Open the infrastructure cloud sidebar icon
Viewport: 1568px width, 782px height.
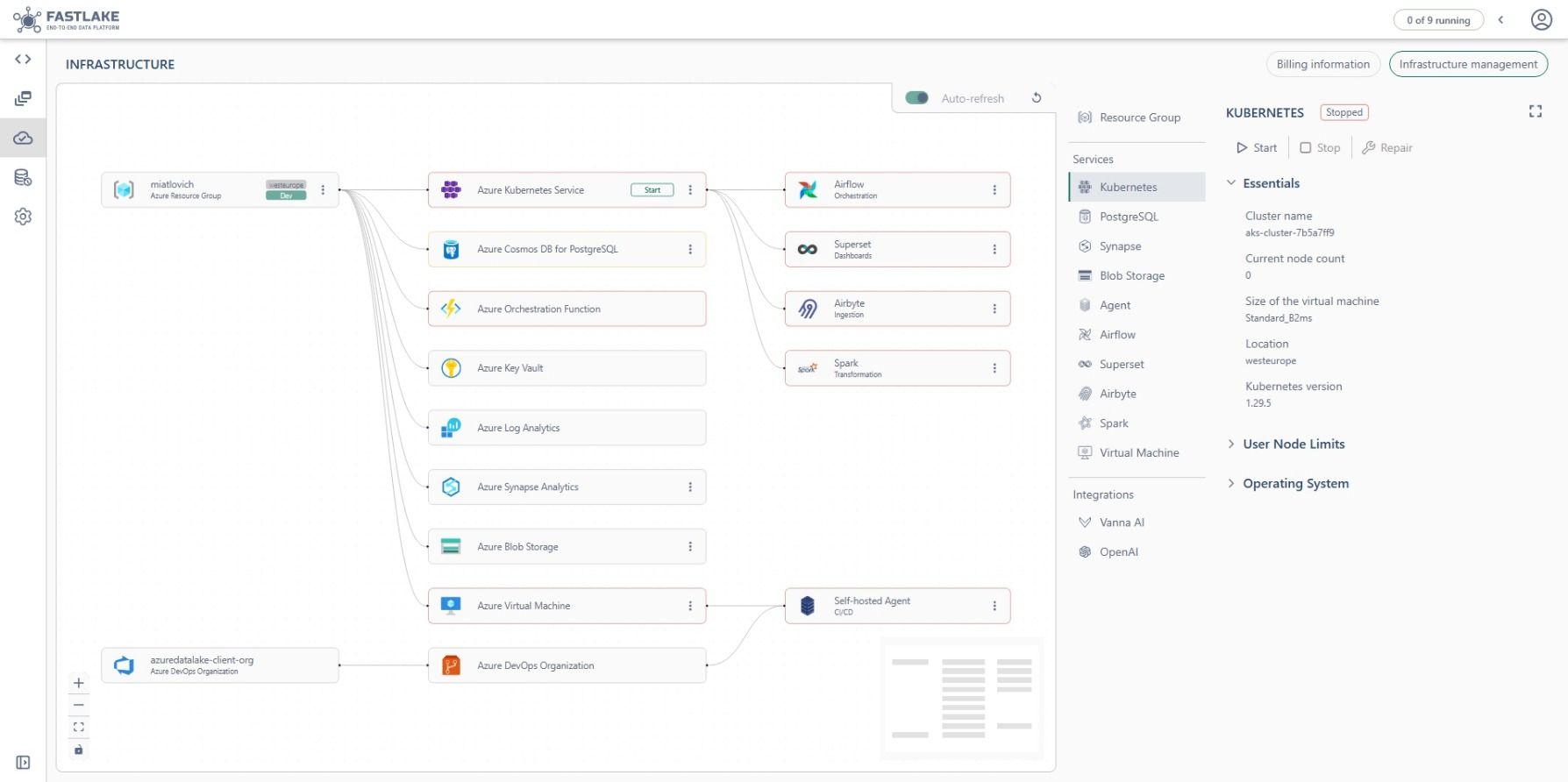[x=24, y=138]
